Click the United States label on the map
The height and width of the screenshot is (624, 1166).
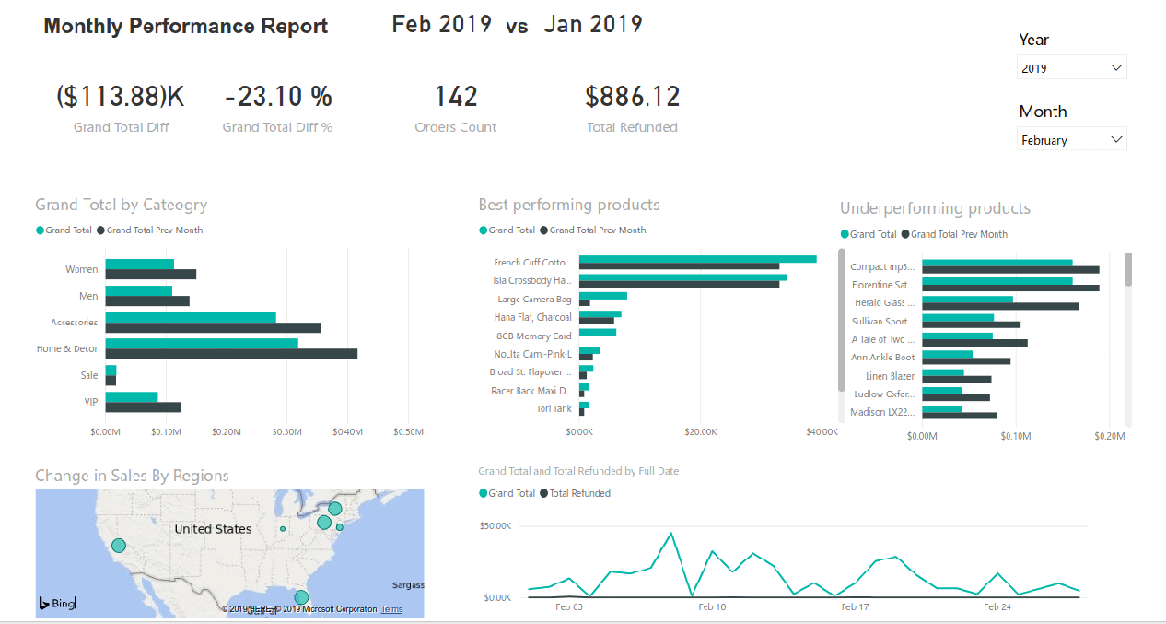(213, 530)
